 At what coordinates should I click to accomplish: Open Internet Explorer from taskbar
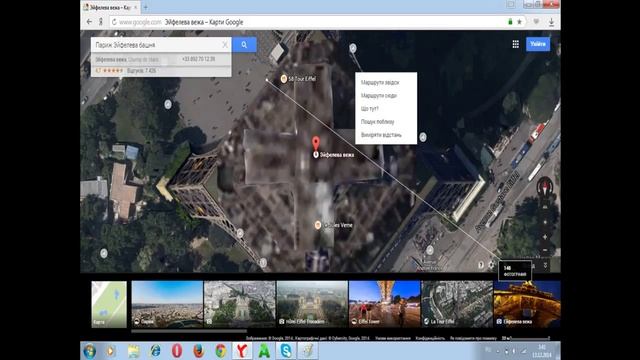point(155,351)
